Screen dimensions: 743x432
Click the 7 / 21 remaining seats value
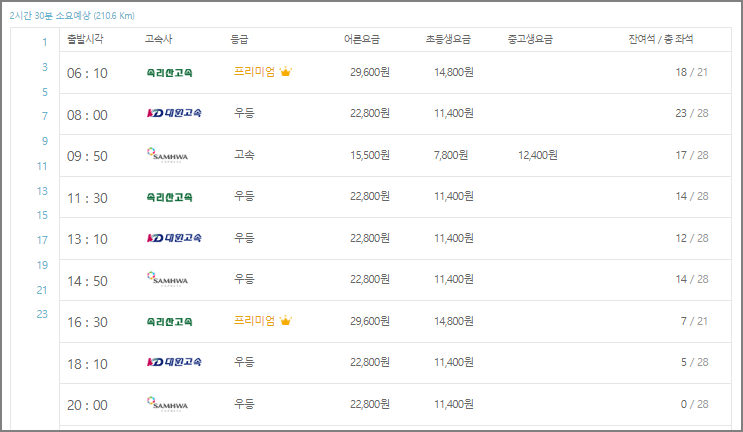pyautogui.click(x=694, y=321)
